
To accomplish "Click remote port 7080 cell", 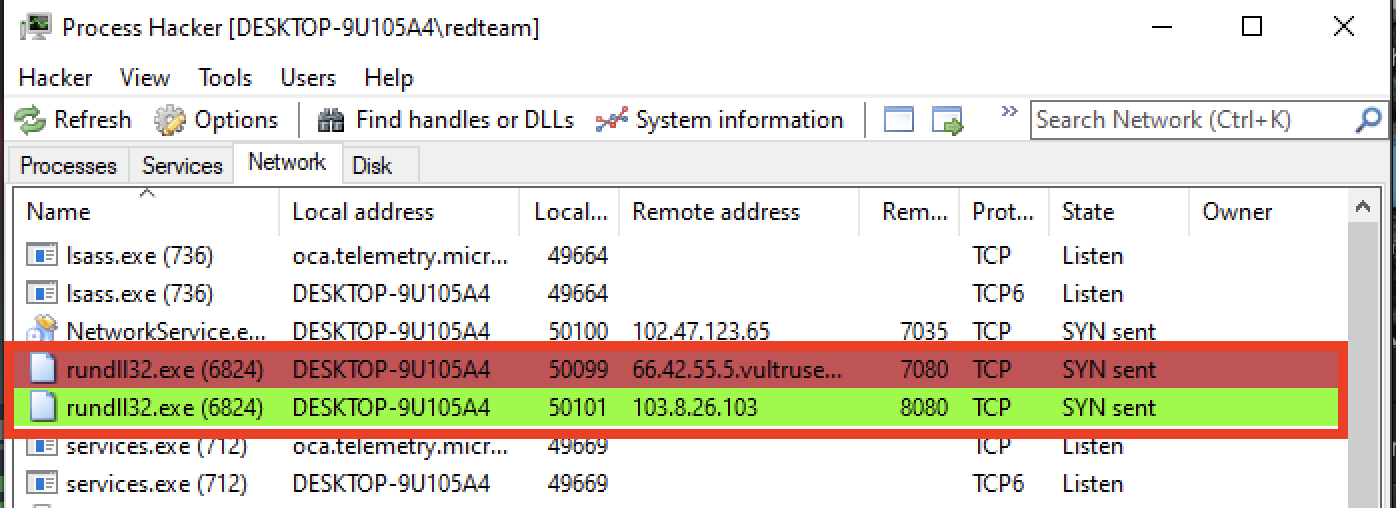I will tap(923, 370).
